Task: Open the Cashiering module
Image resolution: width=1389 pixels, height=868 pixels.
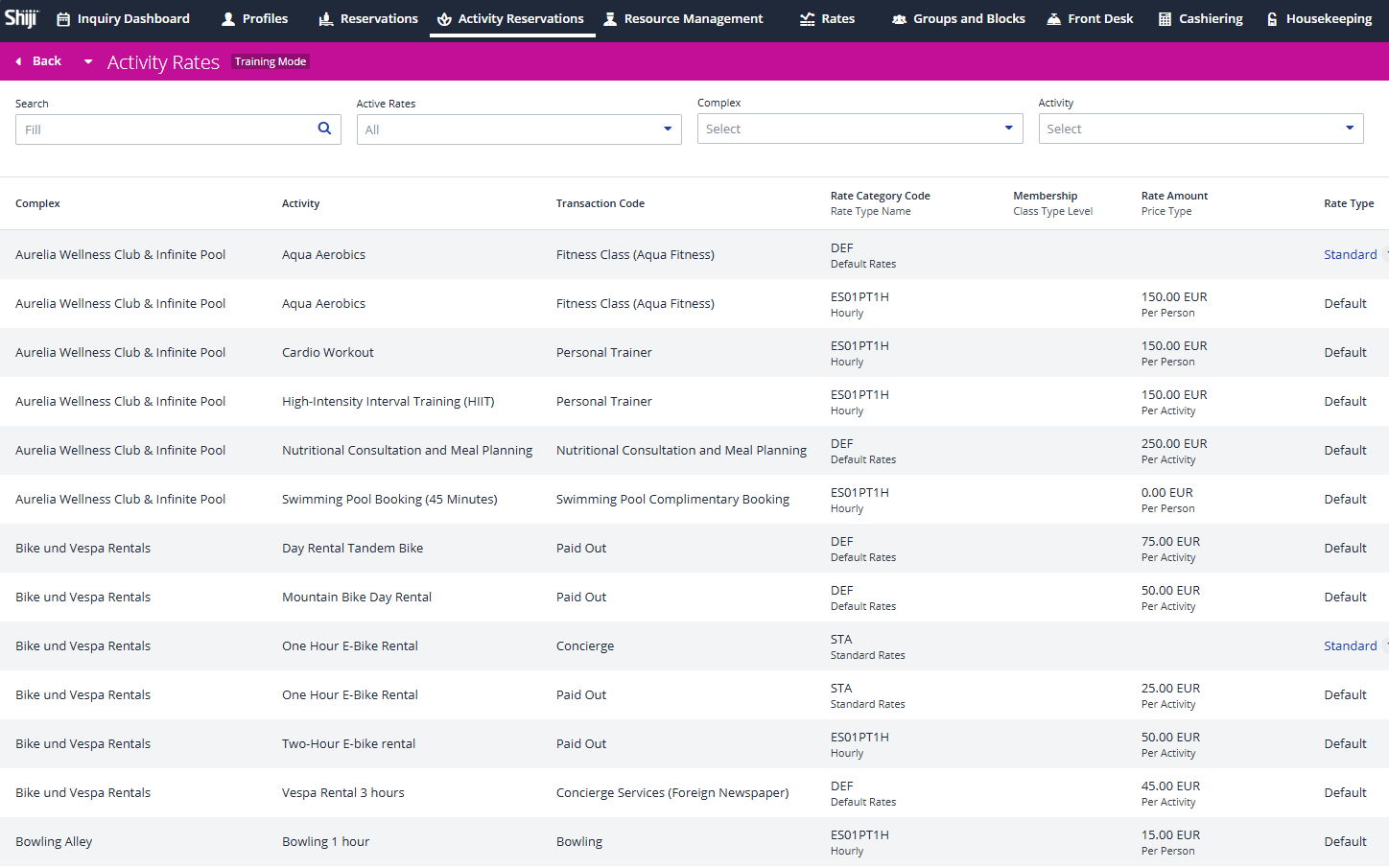Action: (x=1200, y=18)
